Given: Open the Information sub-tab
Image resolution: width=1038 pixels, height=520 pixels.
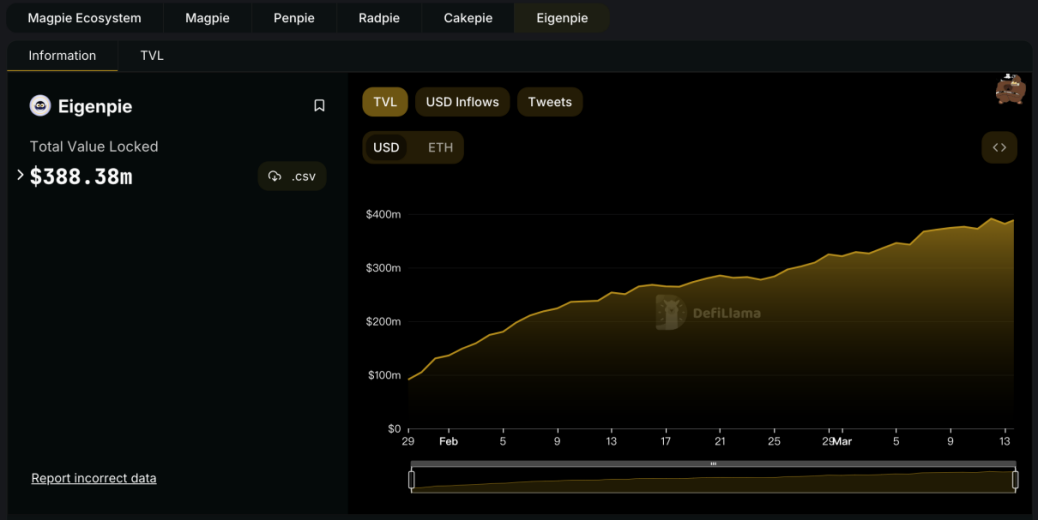Looking at the screenshot, I should (x=62, y=56).
